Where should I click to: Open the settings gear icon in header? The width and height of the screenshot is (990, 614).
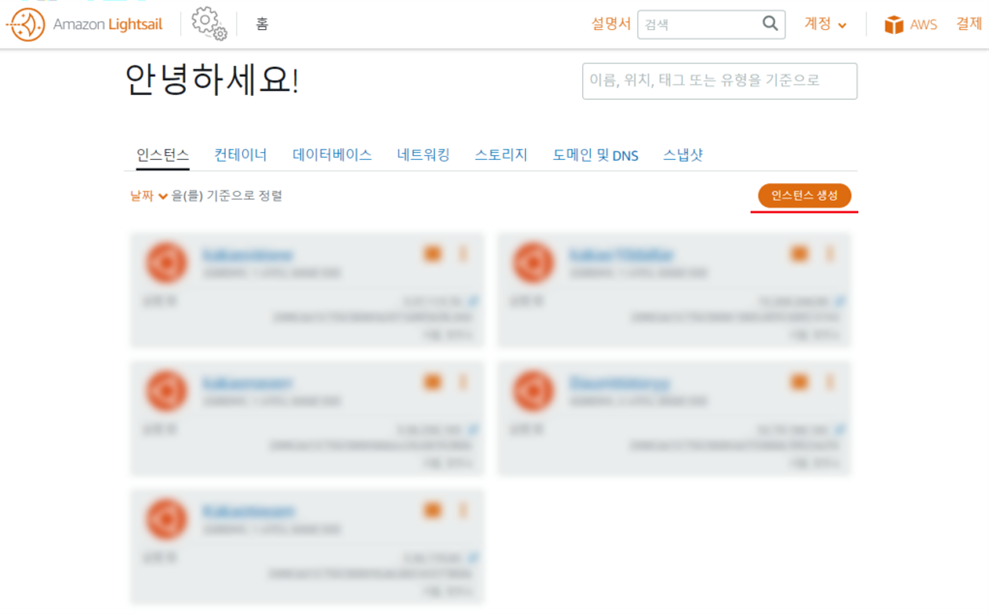click(x=209, y=24)
